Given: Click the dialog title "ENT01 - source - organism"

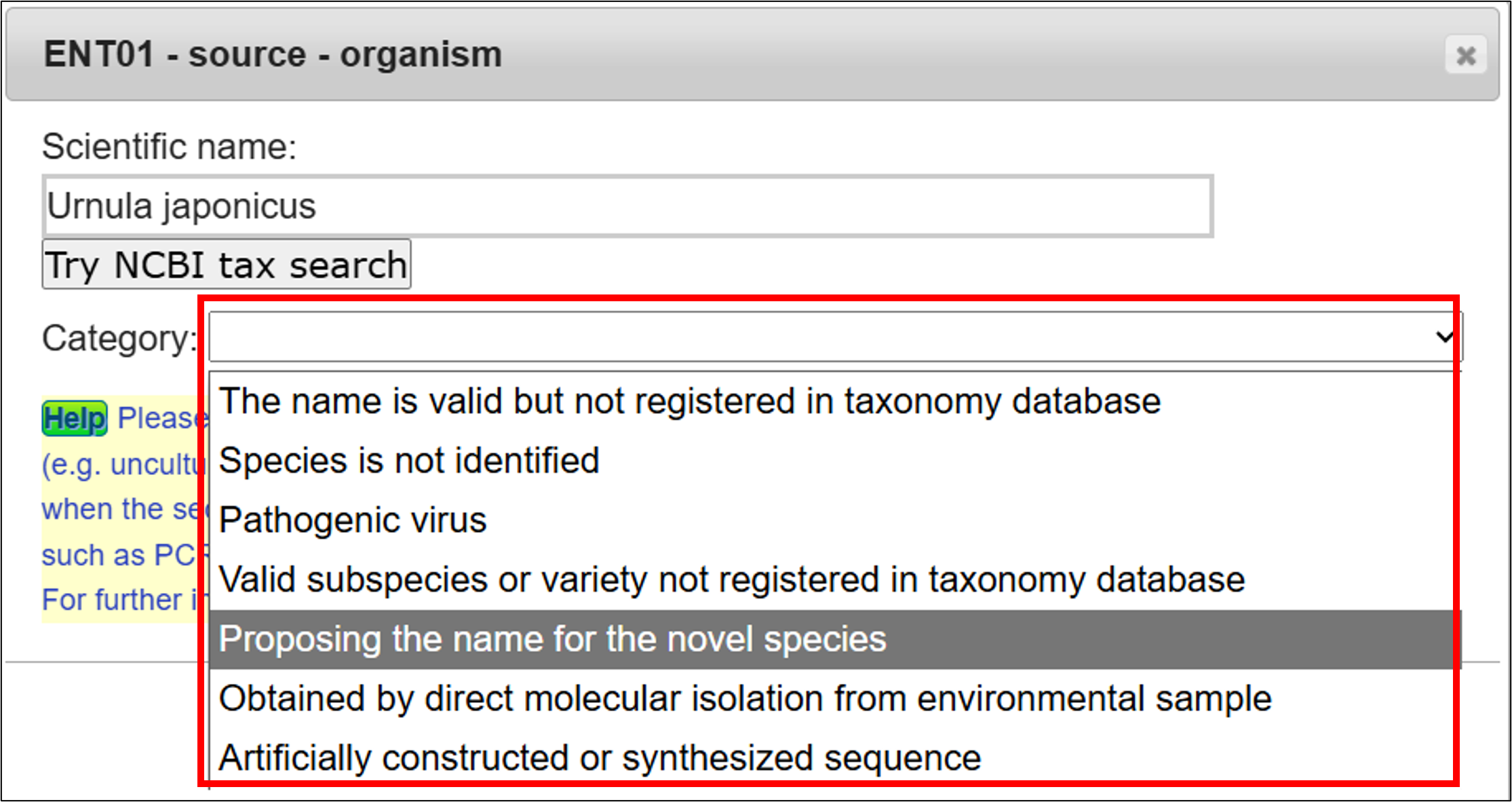Looking at the screenshot, I should (x=273, y=54).
